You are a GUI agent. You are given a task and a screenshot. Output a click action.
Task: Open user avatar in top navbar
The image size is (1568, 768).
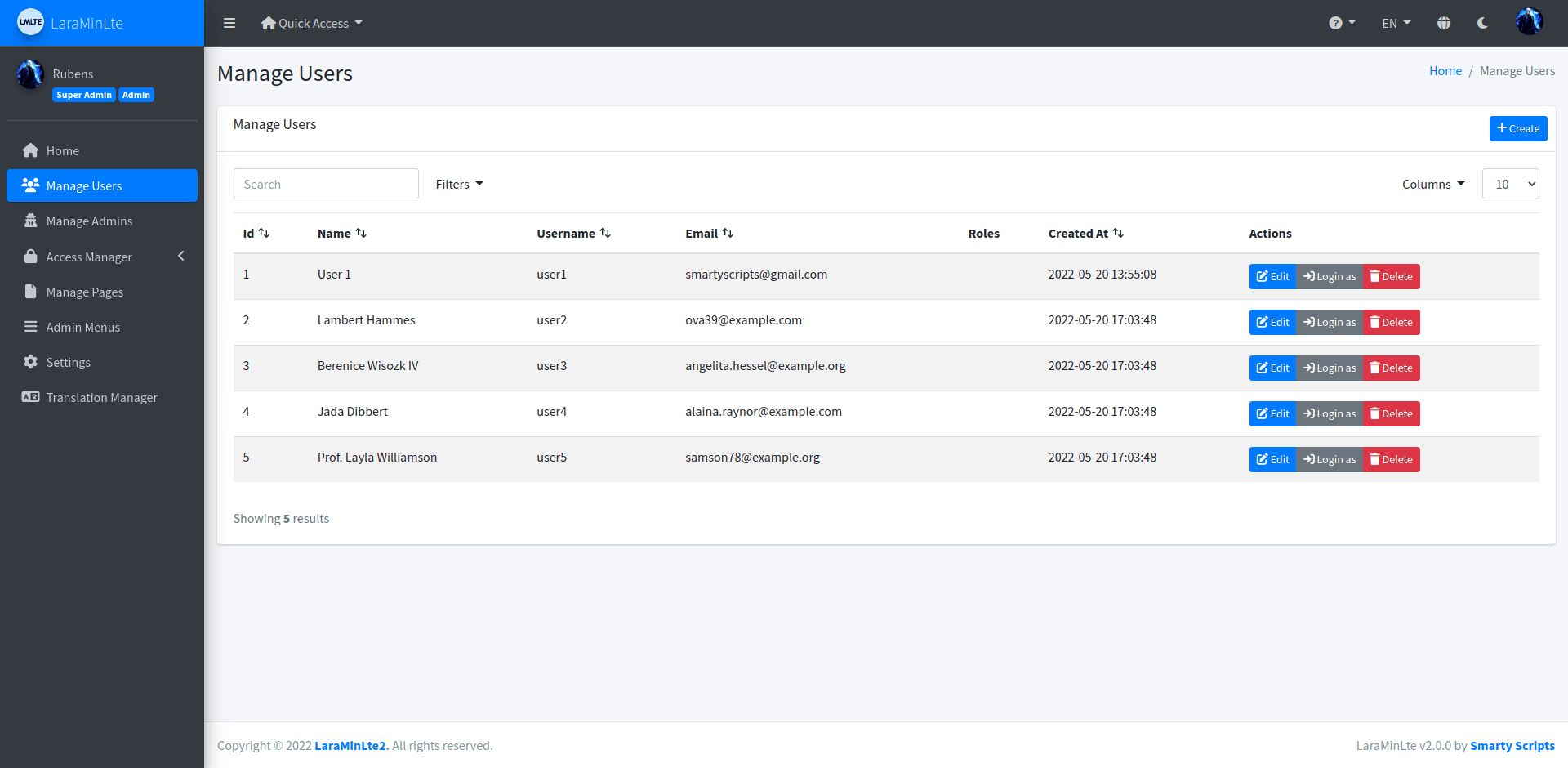pyautogui.click(x=1529, y=22)
